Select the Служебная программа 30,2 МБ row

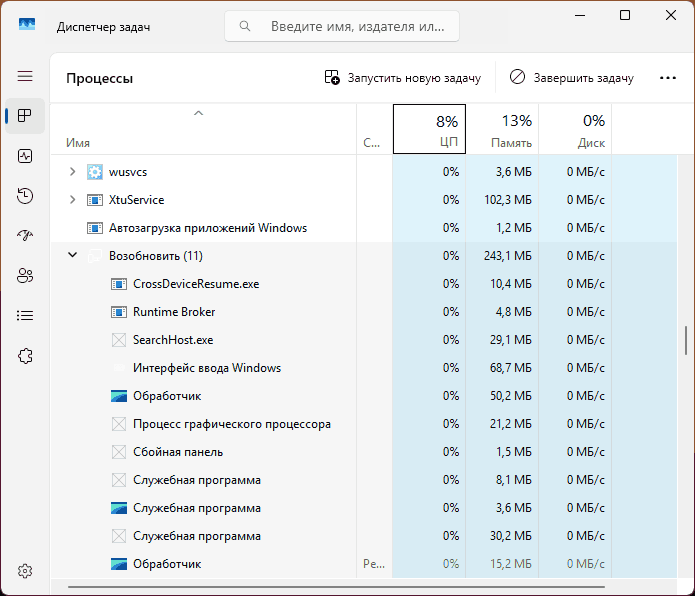coord(364,536)
